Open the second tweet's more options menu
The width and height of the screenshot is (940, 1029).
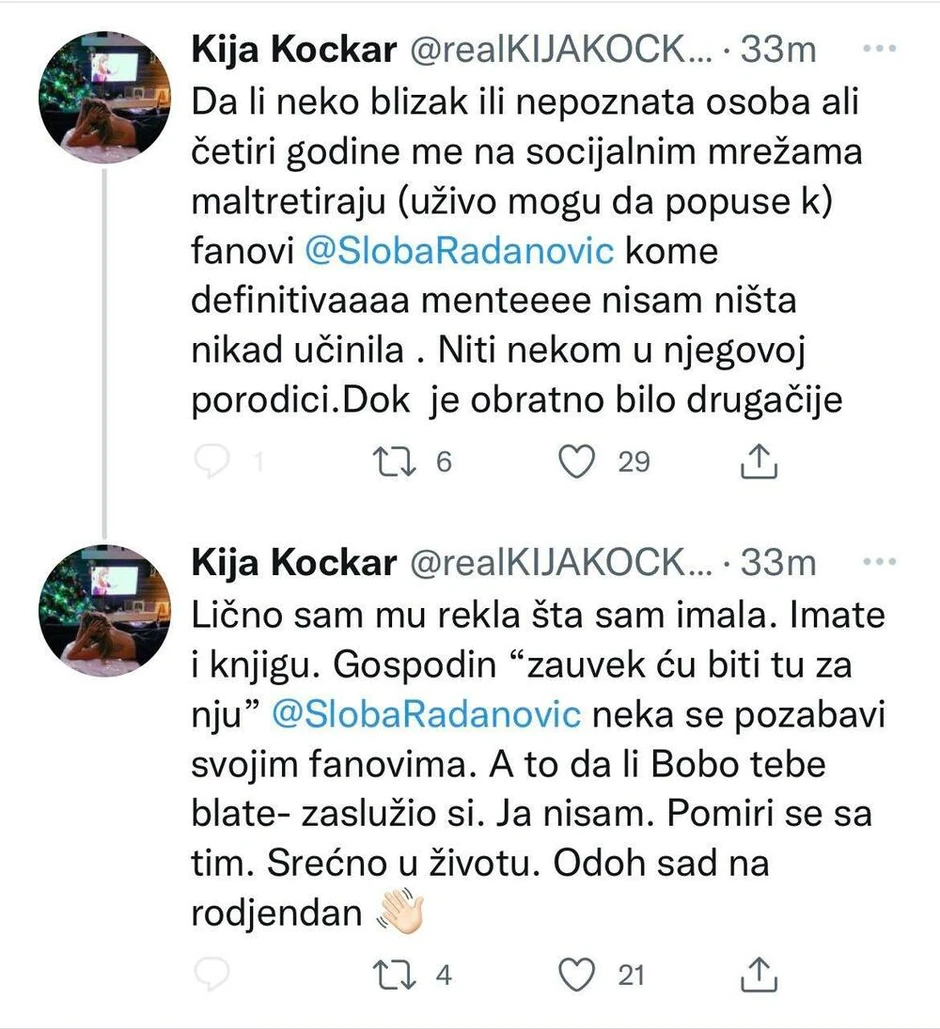[x=880, y=560]
